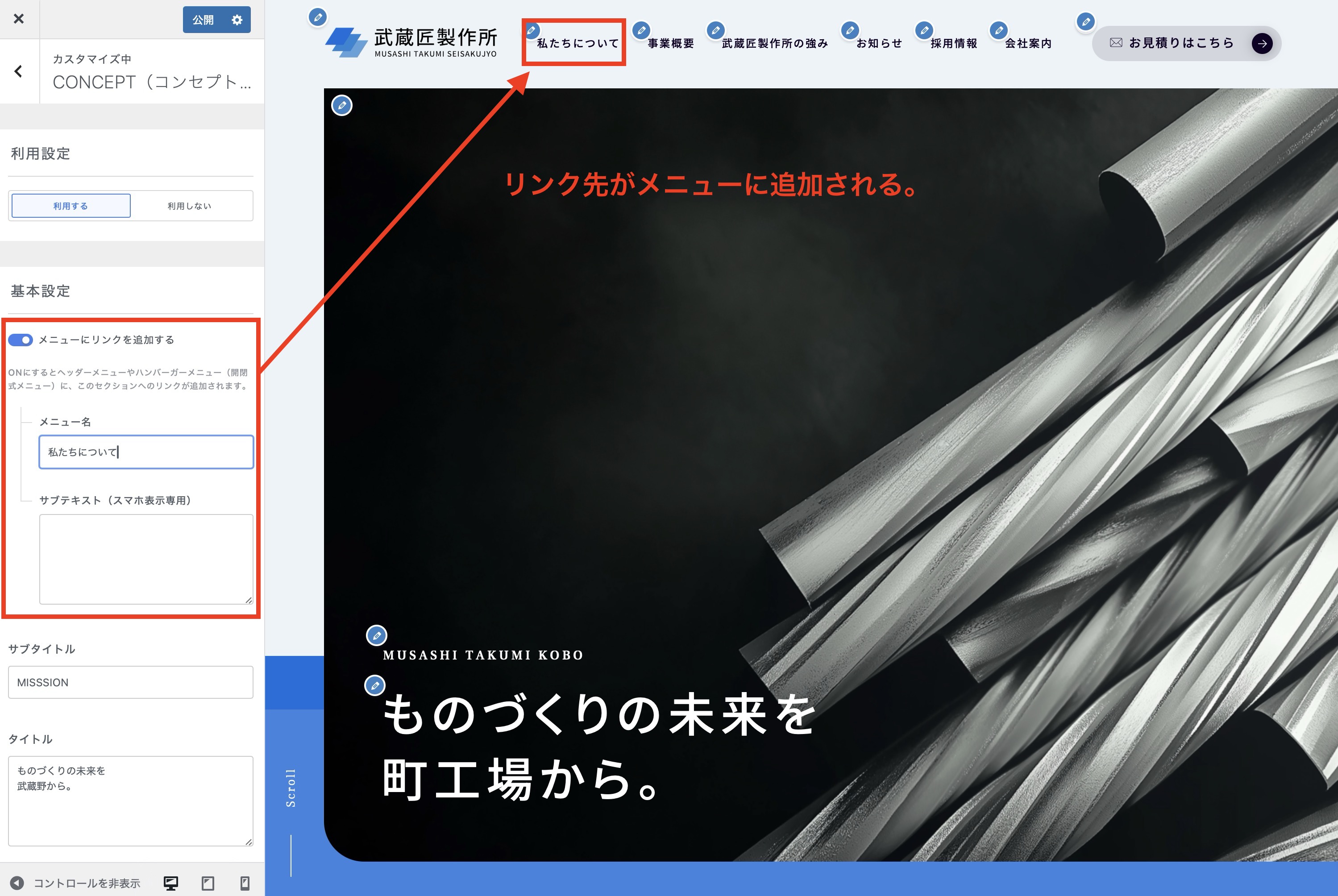Click CONCEPT（コンセプト section title

click(152, 82)
